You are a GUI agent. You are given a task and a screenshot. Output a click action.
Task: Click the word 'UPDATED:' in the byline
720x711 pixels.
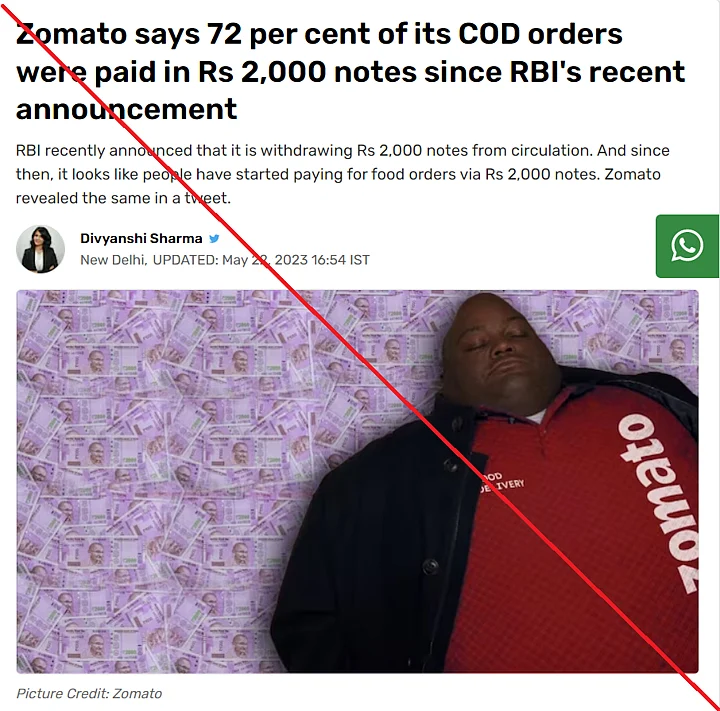pos(186,260)
